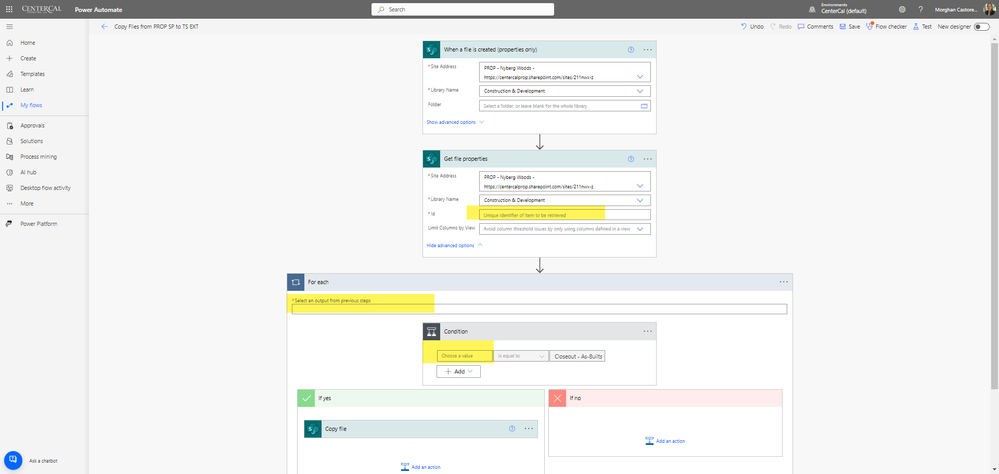999x474 pixels.
Task: Expand Site Address dropdown in Get file properties
Action: 640,186
